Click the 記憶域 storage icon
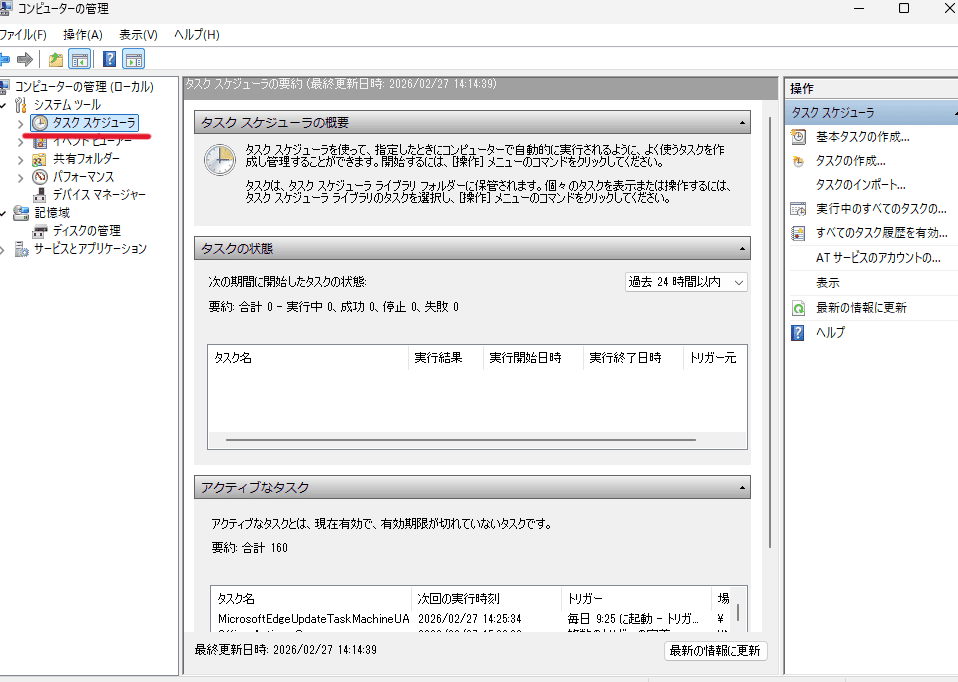Viewport: 958px width, 682px height. (21, 213)
